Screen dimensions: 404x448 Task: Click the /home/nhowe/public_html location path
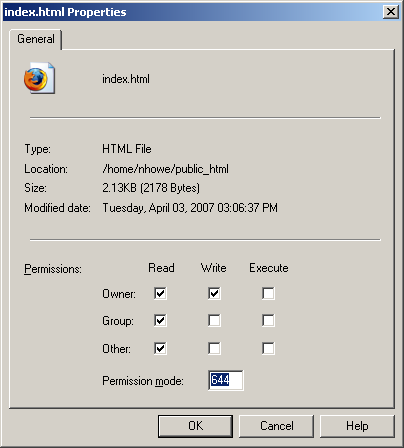165,169
